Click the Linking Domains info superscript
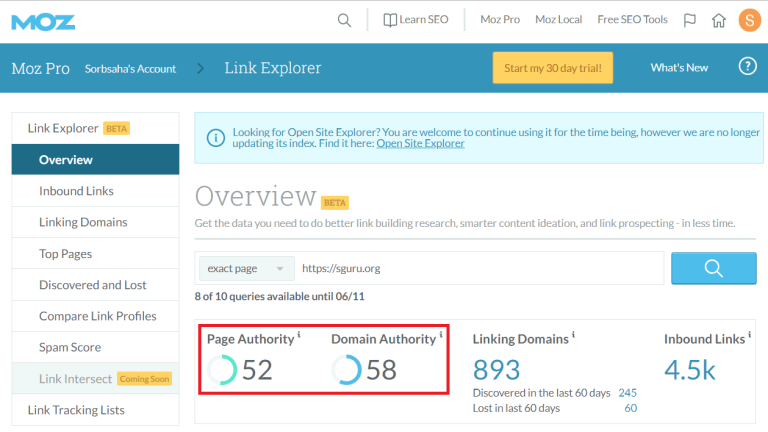 (573, 335)
